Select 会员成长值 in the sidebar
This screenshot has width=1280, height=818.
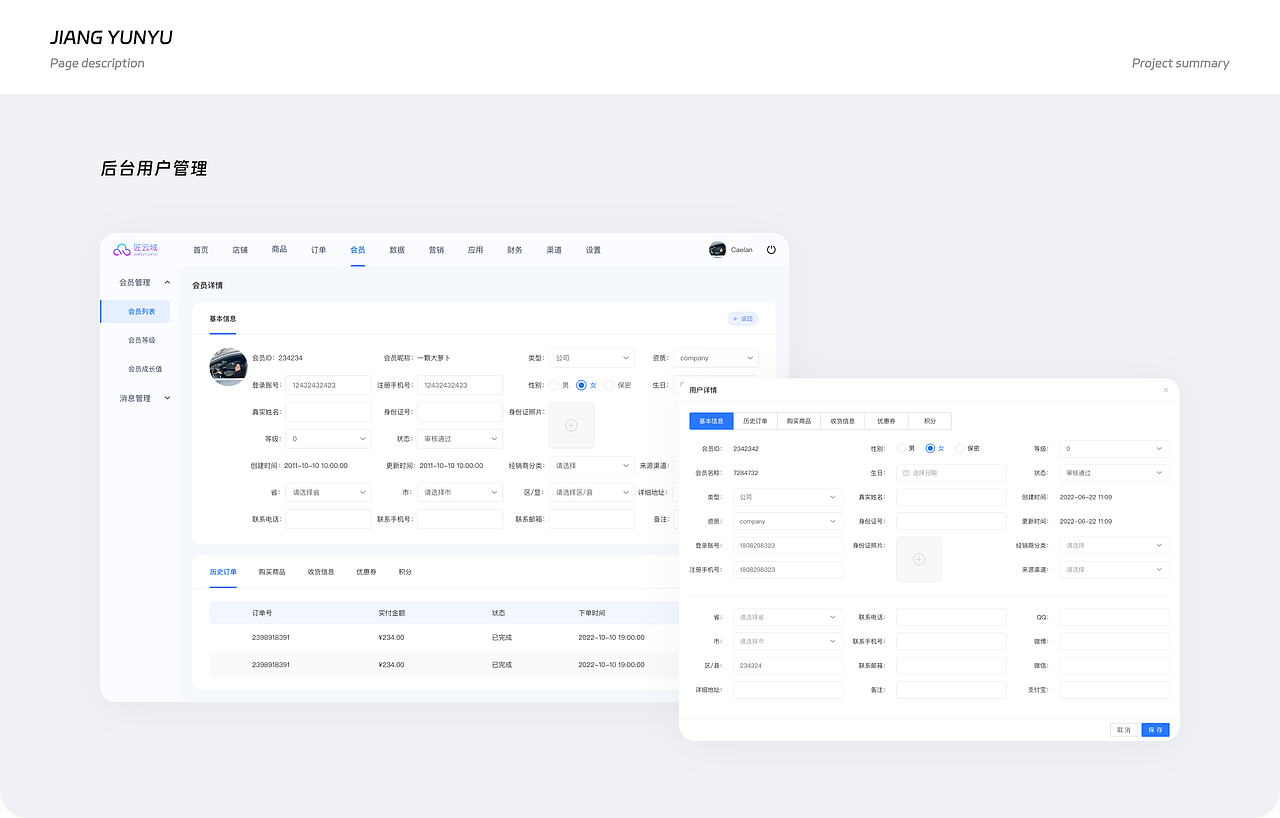tap(145, 369)
